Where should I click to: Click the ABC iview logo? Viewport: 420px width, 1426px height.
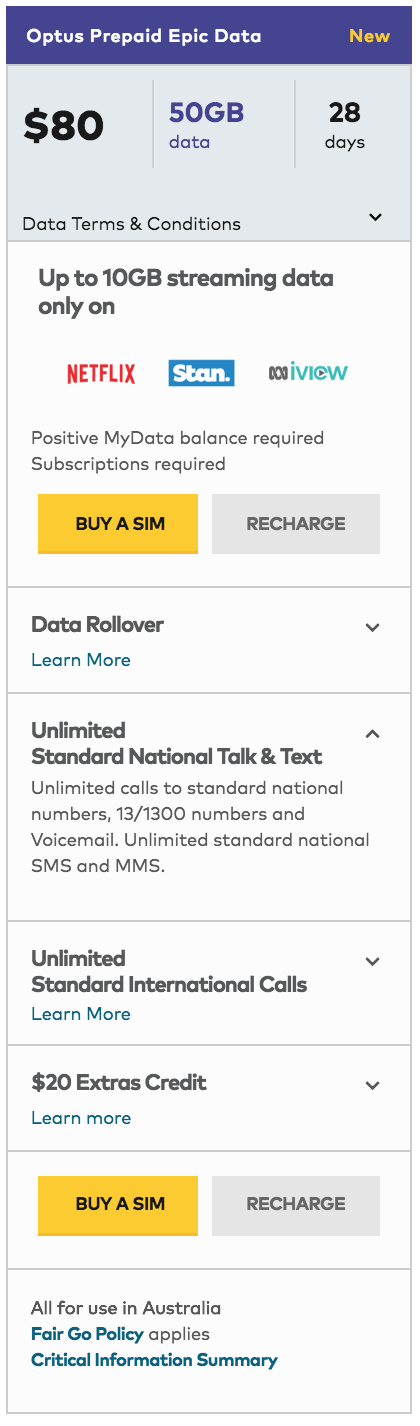pyautogui.click(x=308, y=372)
